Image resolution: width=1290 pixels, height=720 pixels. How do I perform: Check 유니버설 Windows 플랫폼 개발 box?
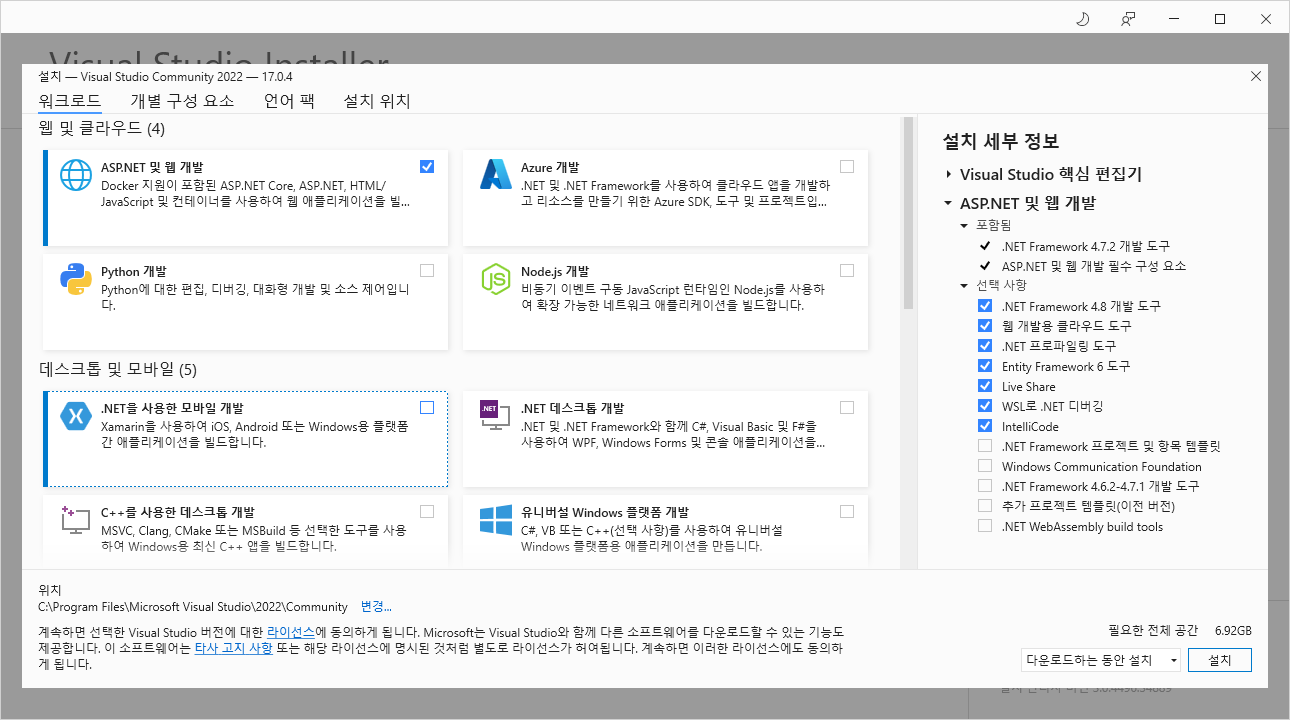pyautogui.click(x=848, y=511)
